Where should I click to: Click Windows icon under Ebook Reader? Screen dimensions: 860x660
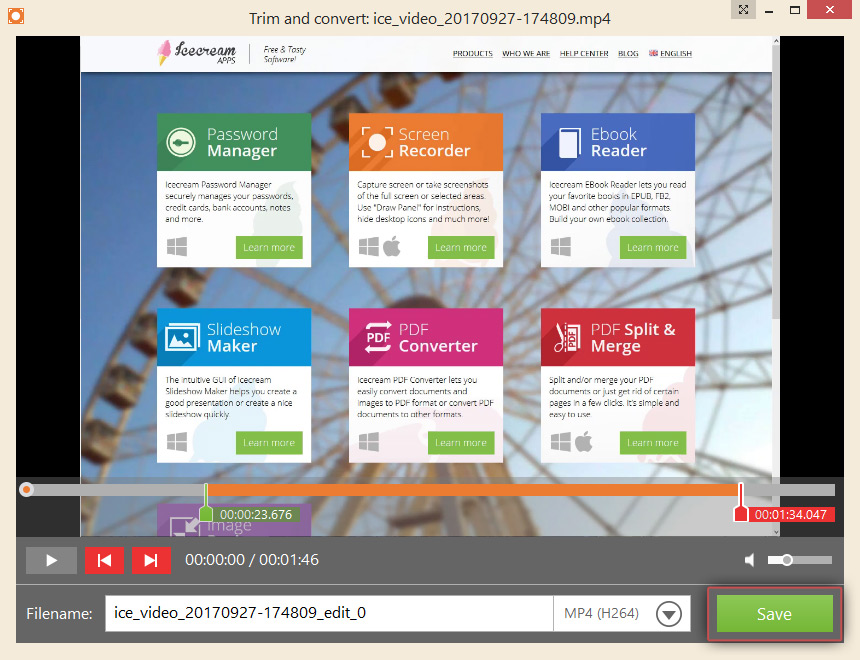pyautogui.click(x=561, y=247)
